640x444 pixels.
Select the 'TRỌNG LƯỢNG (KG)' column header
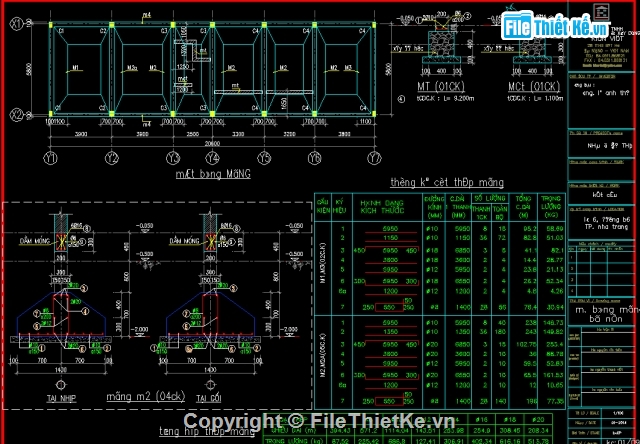[x=551, y=207]
